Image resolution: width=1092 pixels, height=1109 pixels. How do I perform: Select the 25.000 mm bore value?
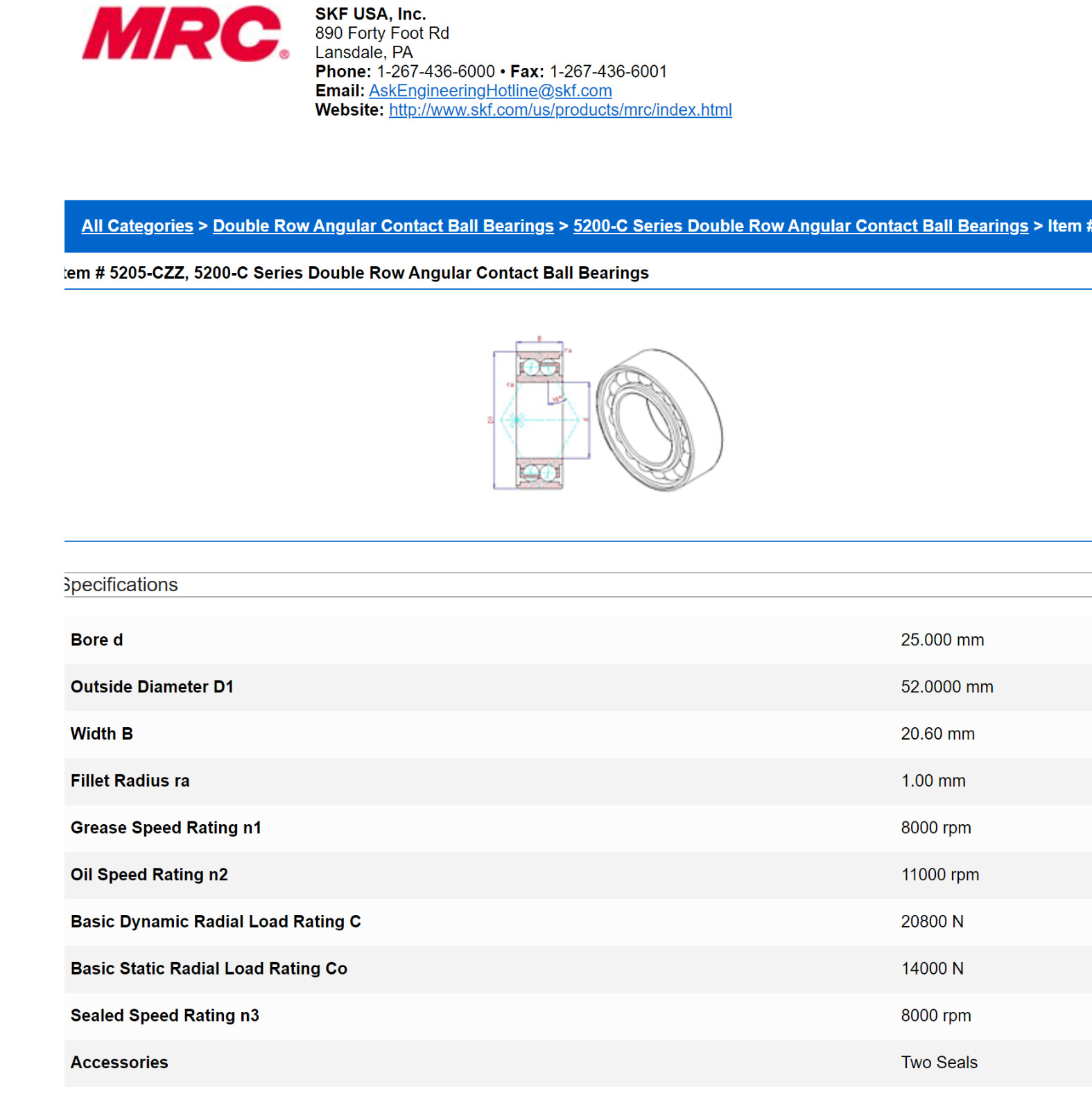(942, 640)
